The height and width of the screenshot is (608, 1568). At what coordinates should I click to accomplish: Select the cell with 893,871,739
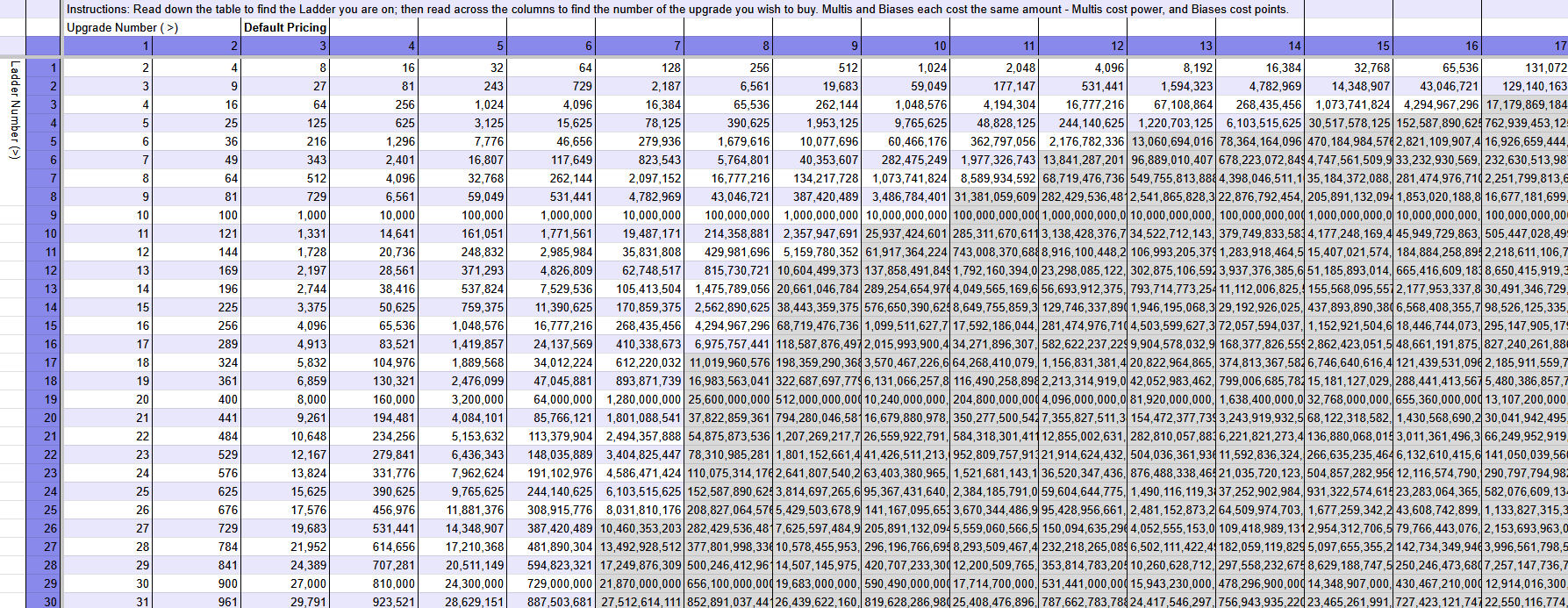640,381
